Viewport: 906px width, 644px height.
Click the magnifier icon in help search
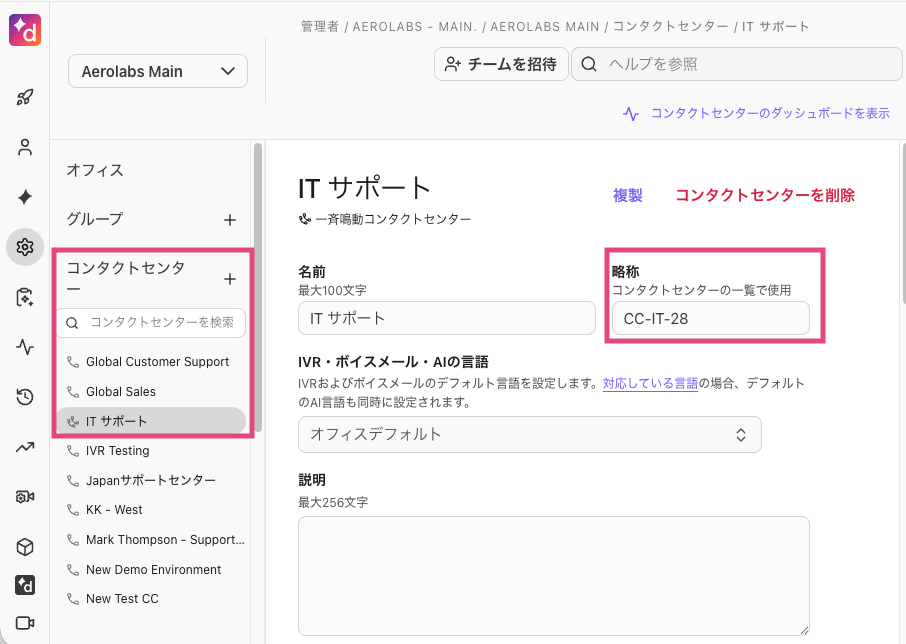click(x=589, y=64)
